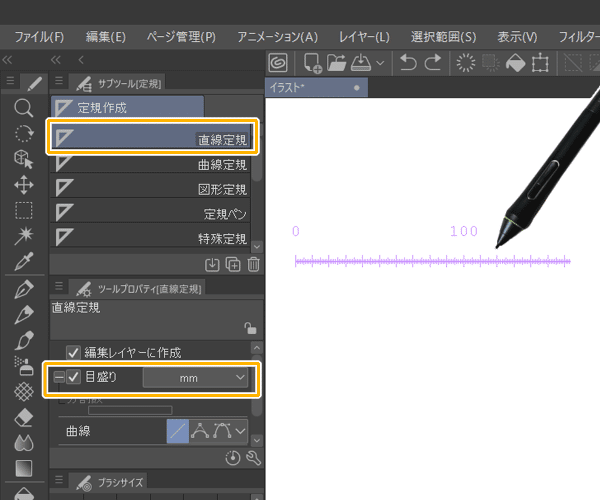
Task: Open the ファイル(F) menu
Action: point(39,37)
